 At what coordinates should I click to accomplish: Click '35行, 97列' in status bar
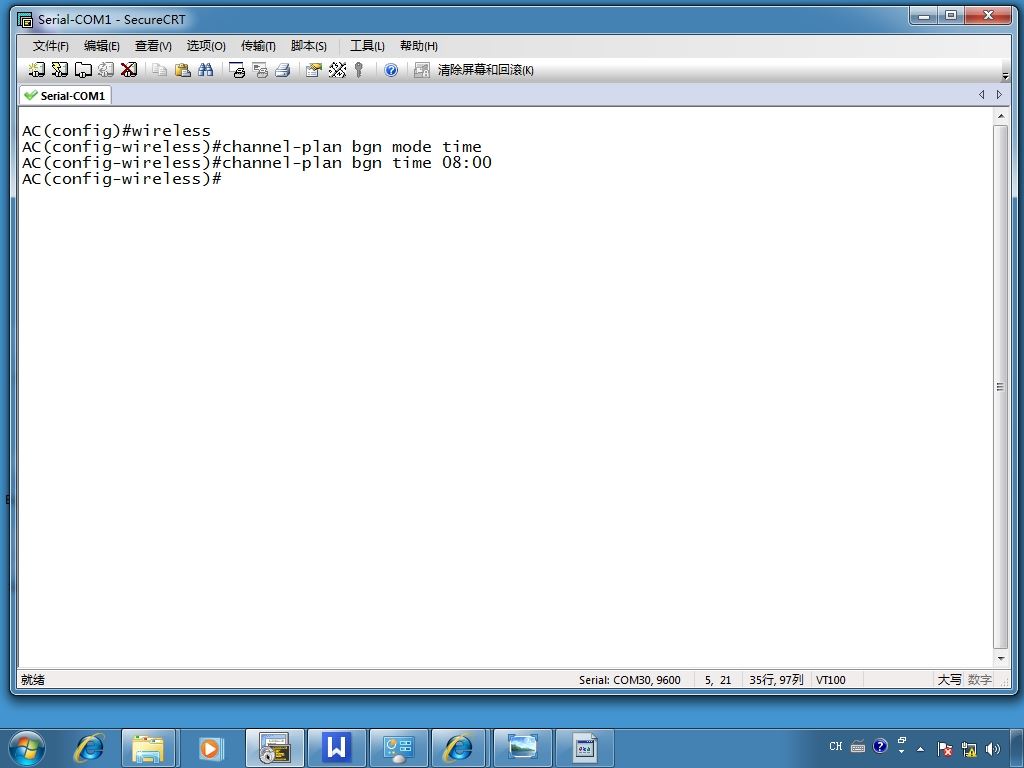point(776,680)
